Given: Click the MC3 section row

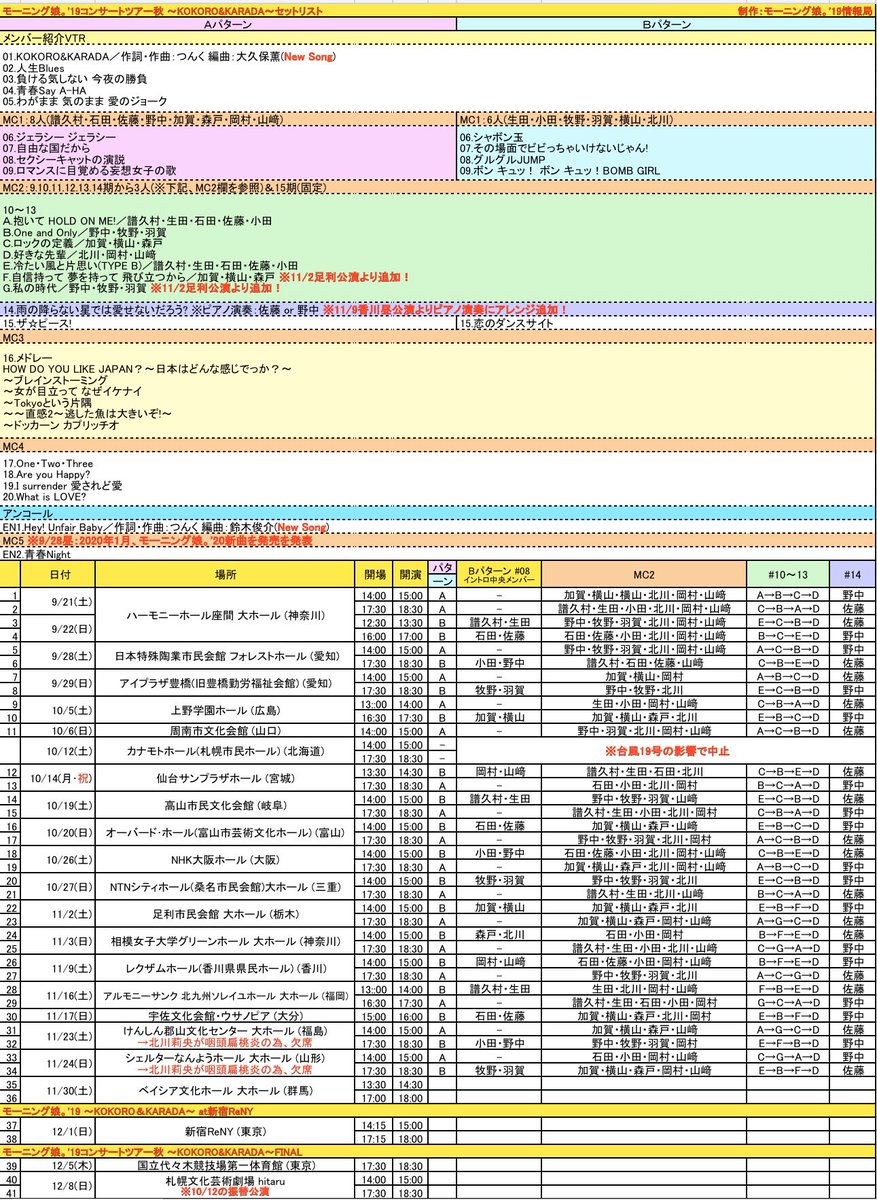Looking at the screenshot, I should [x=437, y=339].
